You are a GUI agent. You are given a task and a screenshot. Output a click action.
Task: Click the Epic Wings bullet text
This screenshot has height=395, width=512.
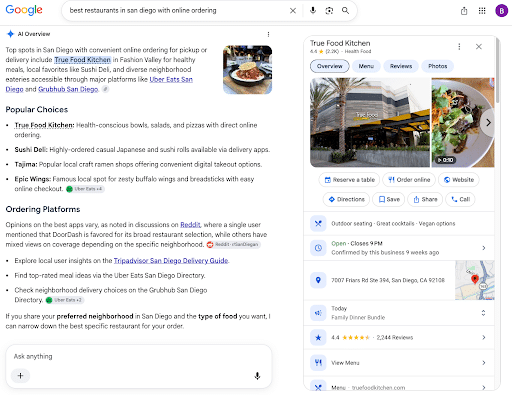click(x=134, y=184)
